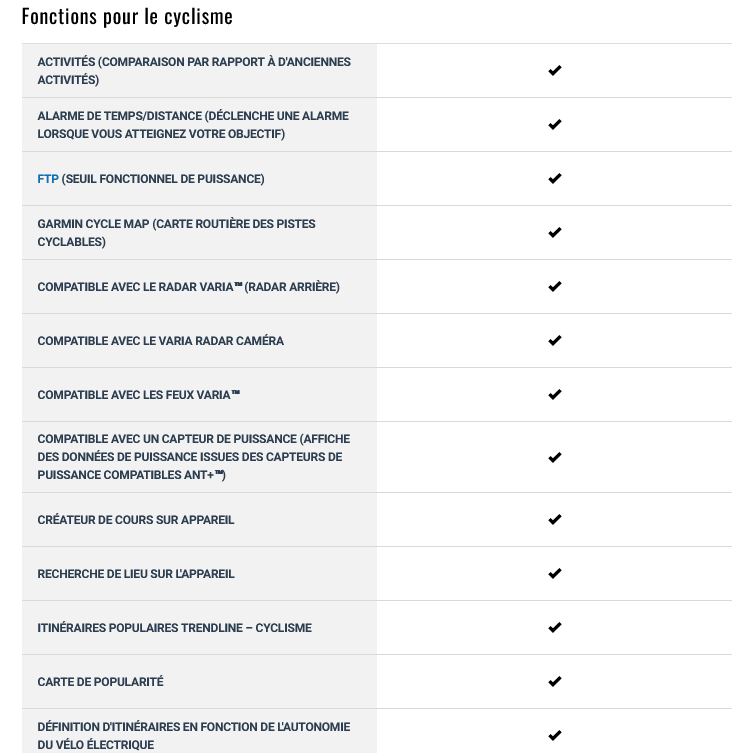This screenshot has height=753, width=752.
Task: Click checkmark for Créateur de cours row
Action: [555, 520]
